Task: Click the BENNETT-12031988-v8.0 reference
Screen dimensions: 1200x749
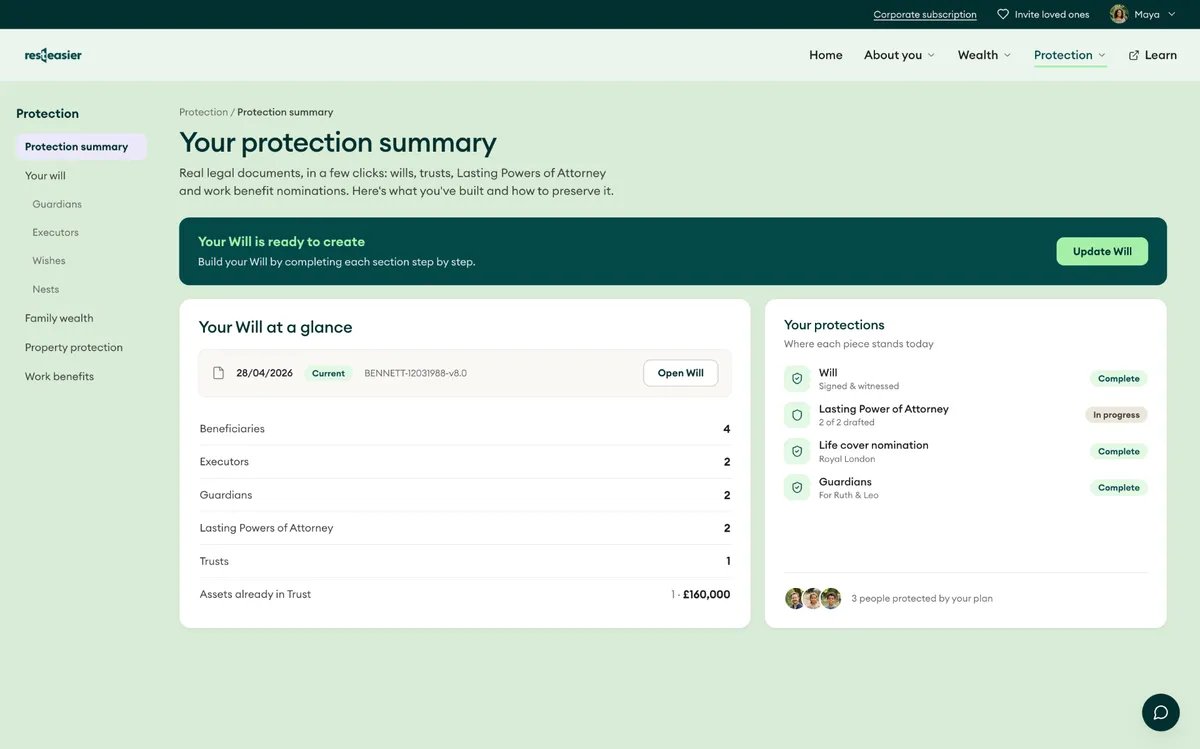Action: tap(415, 373)
